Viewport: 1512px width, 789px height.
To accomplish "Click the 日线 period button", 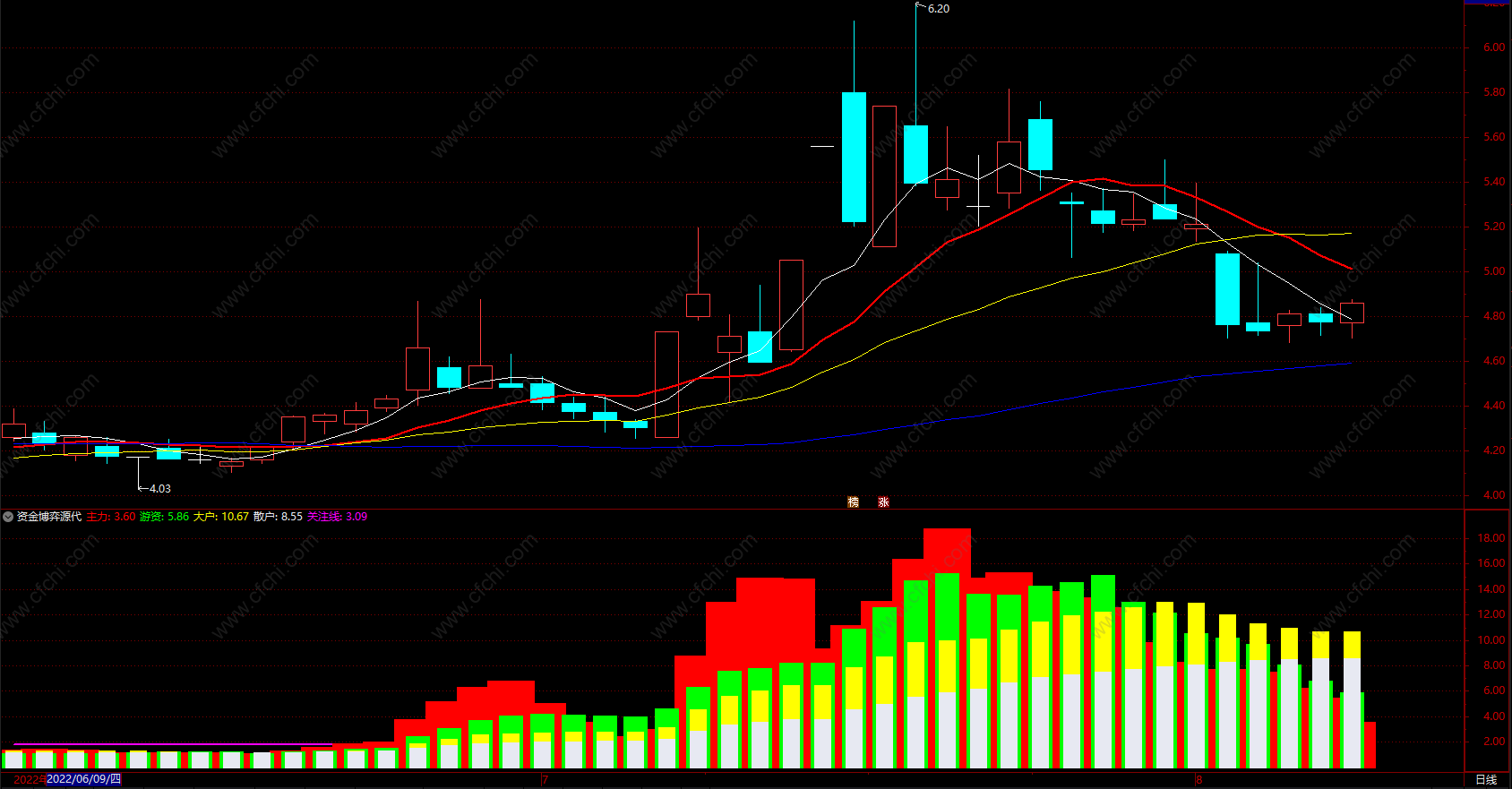I will [x=1486, y=780].
